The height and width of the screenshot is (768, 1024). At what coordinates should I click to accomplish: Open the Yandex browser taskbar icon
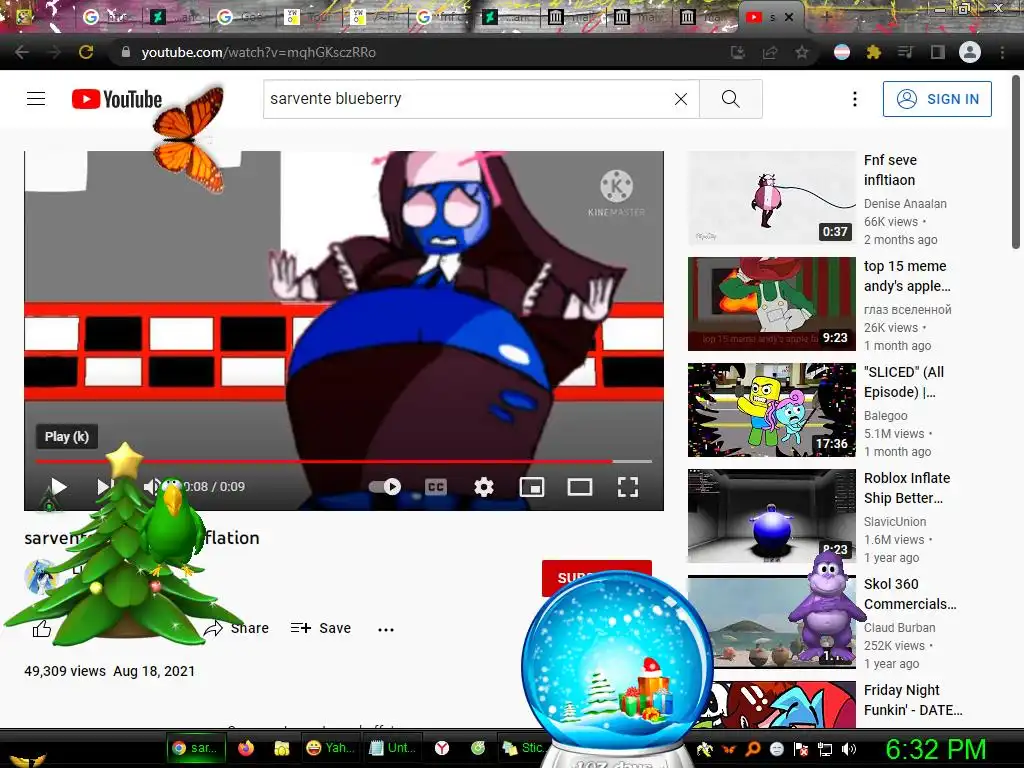[x=442, y=748]
